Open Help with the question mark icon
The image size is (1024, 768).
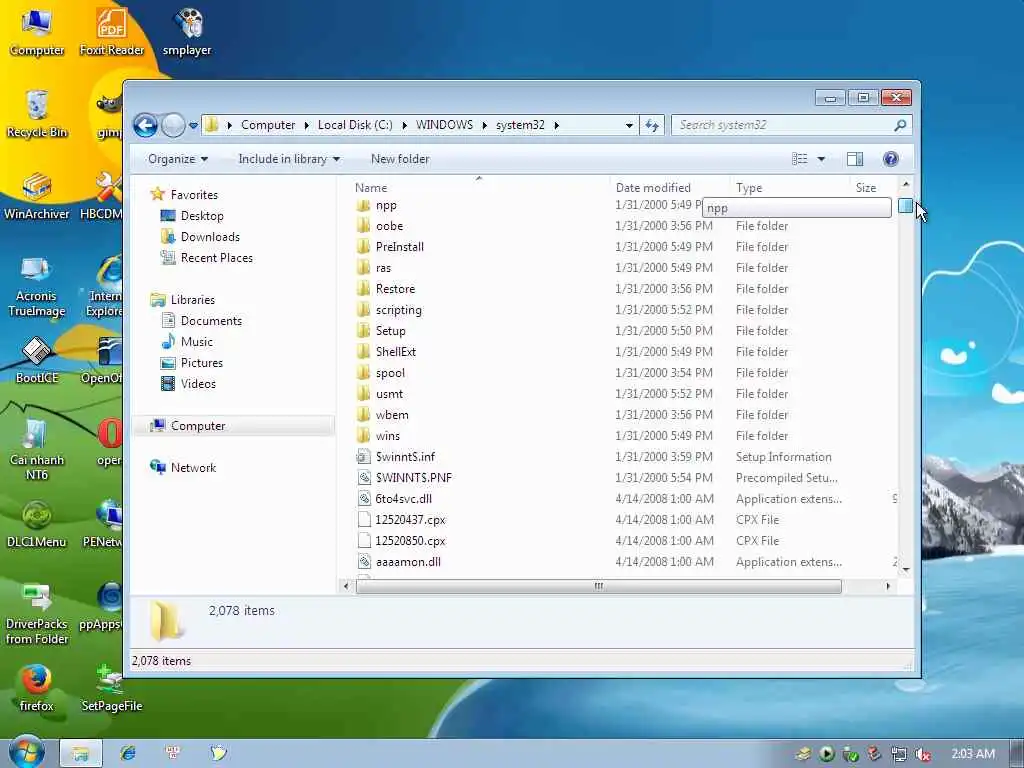(x=890, y=159)
